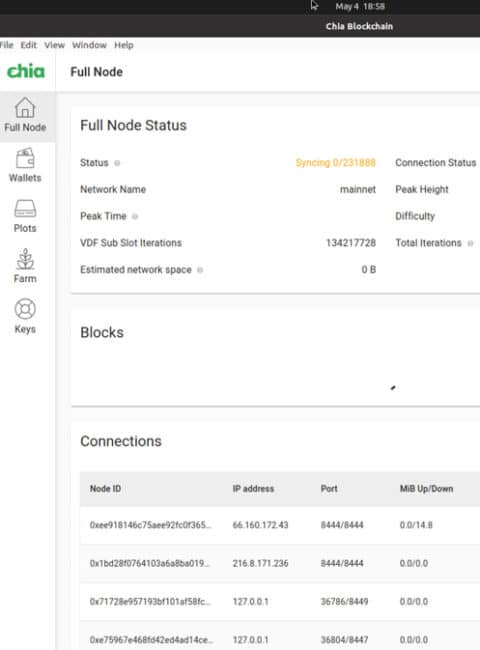Click the Difficulty label
The width and height of the screenshot is (480, 650).
pyautogui.click(x=415, y=216)
